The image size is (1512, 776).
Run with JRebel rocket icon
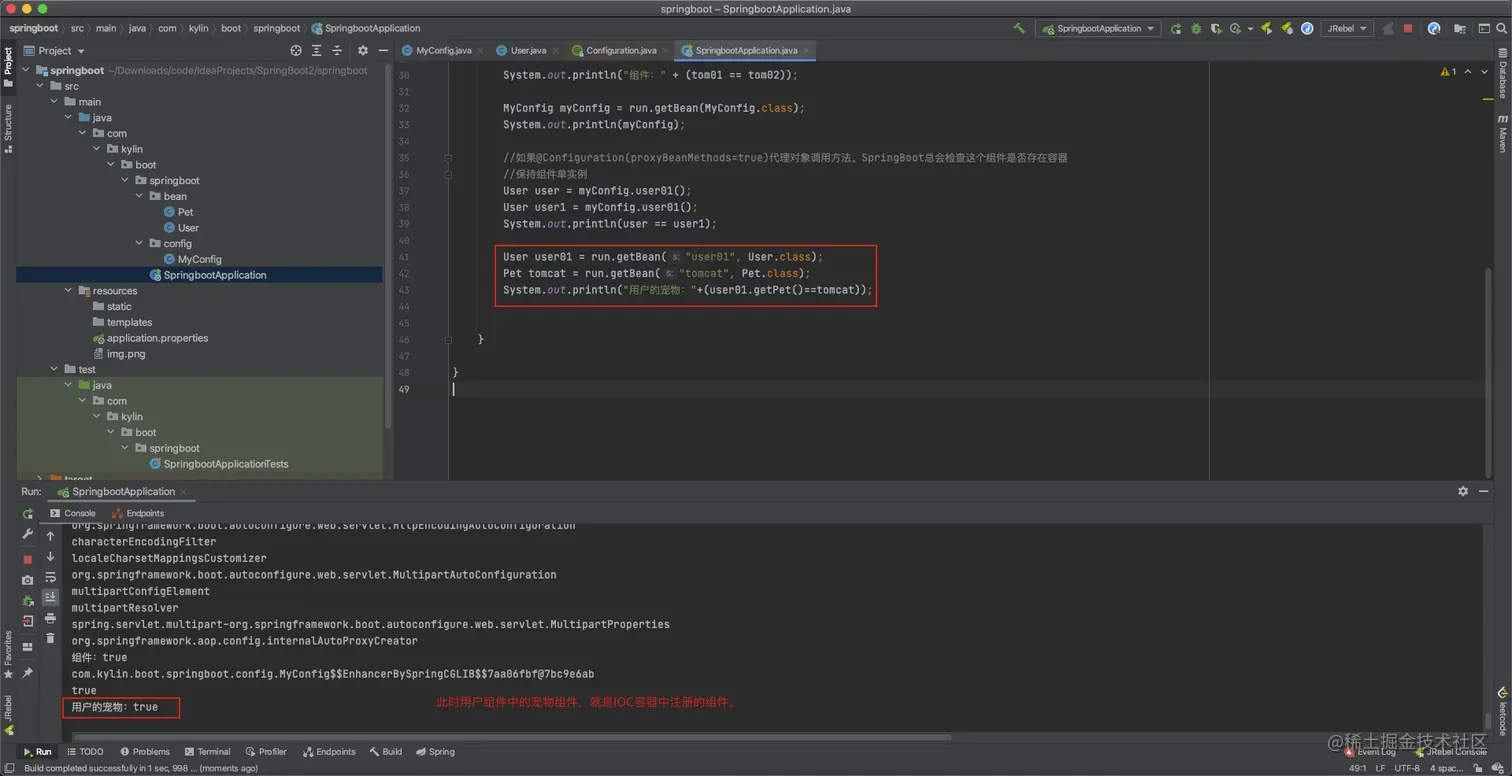(1267, 29)
